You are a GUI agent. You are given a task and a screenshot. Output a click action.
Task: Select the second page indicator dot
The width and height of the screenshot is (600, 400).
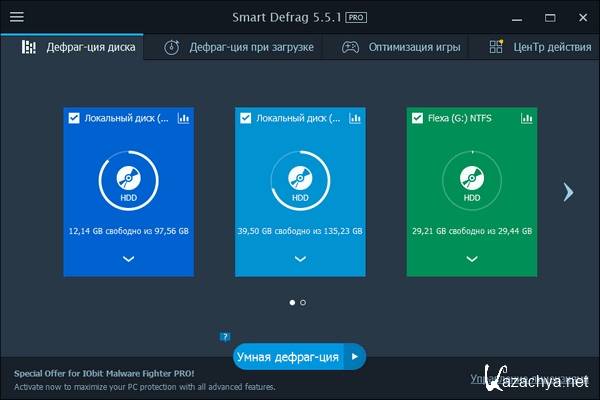(x=303, y=301)
